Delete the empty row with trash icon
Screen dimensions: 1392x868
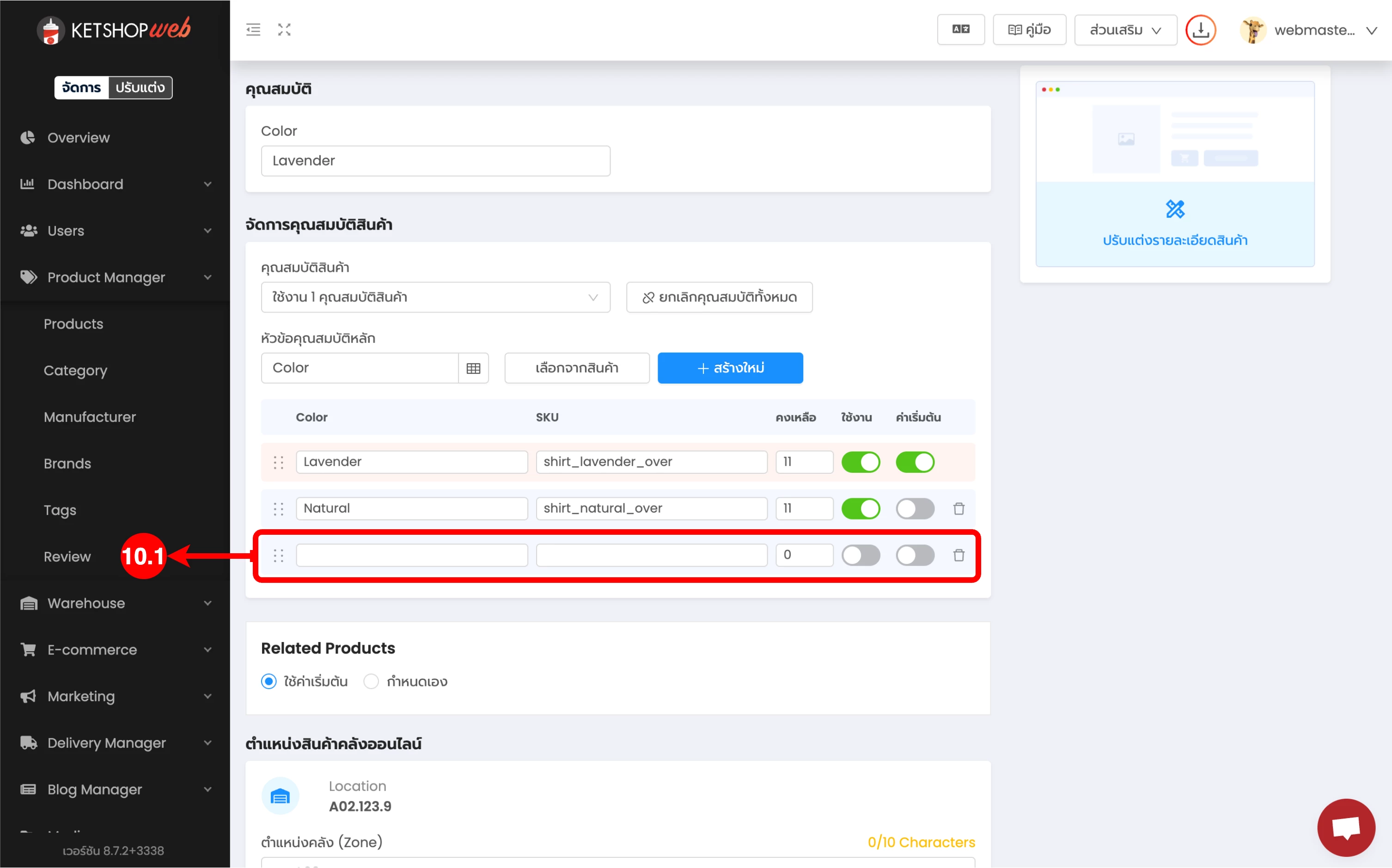pos(959,555)
